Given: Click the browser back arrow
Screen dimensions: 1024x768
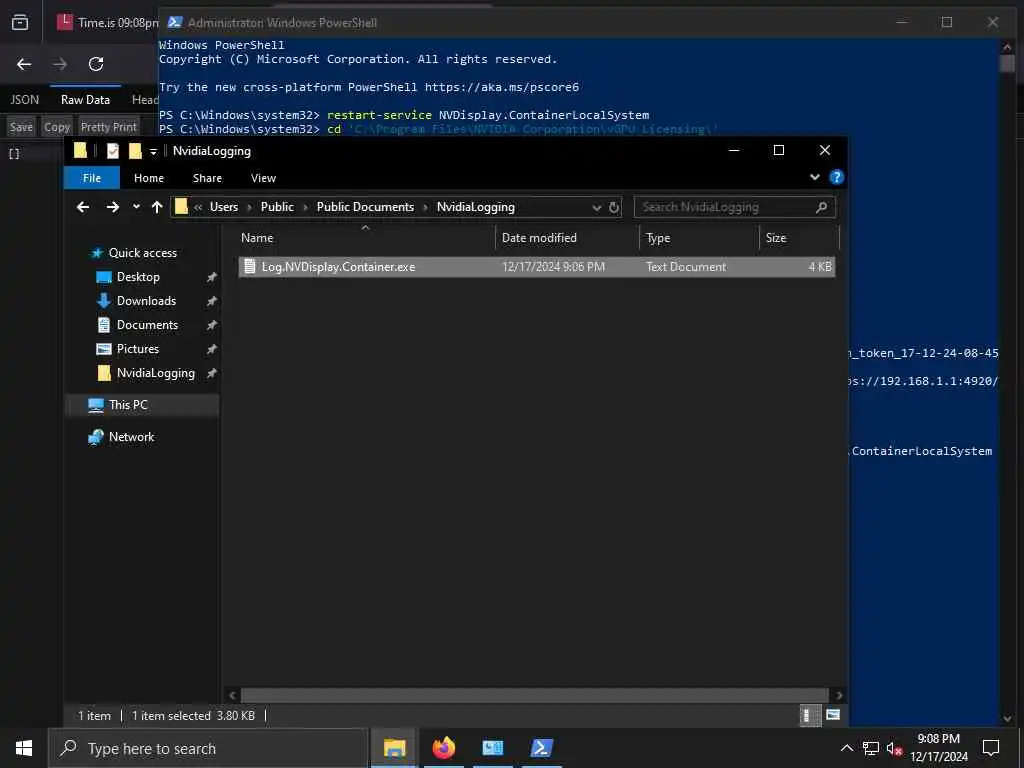Looking at the screenshot, I should pos(24,64).
